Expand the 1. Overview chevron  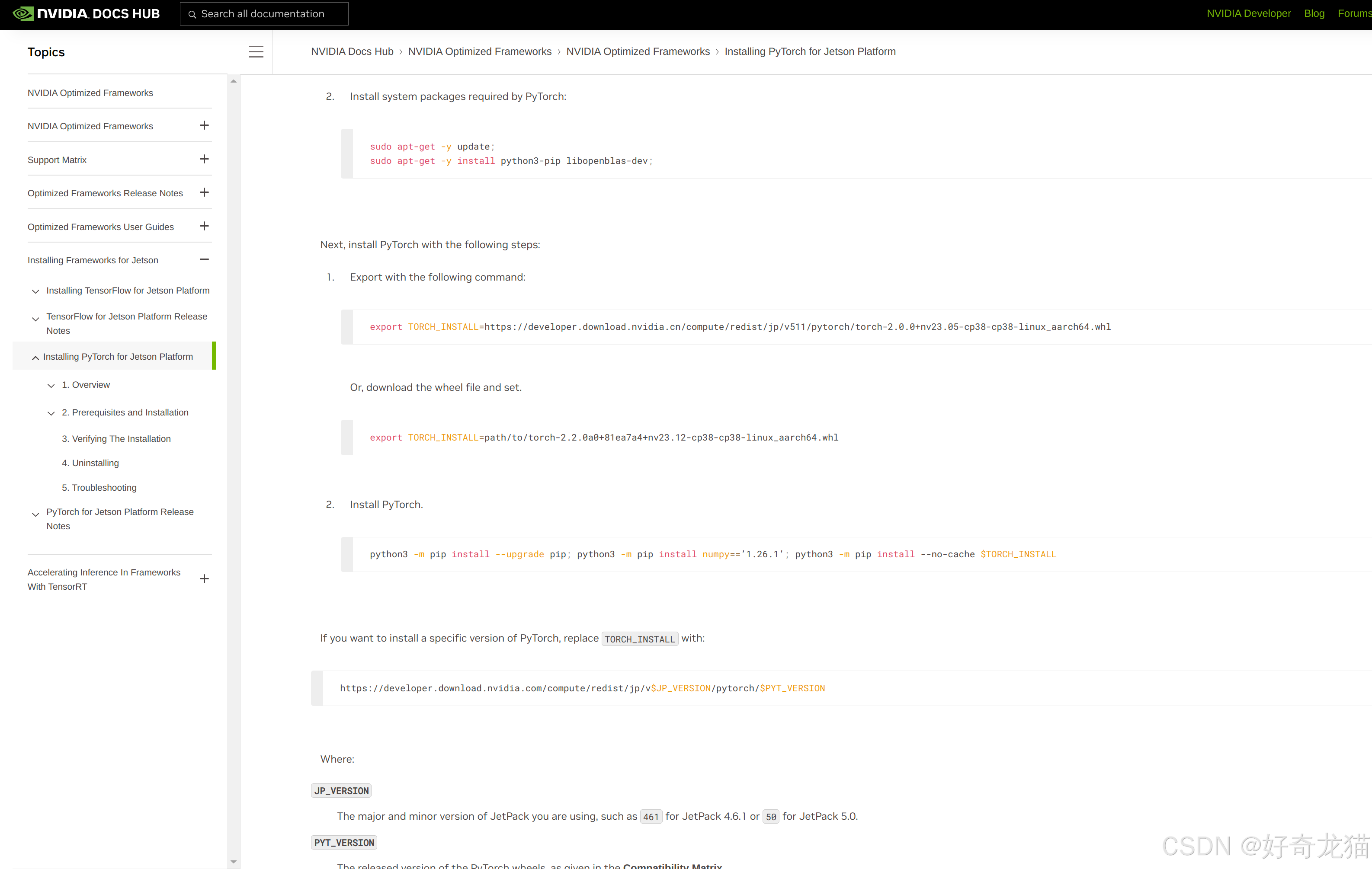pos(51,386)
